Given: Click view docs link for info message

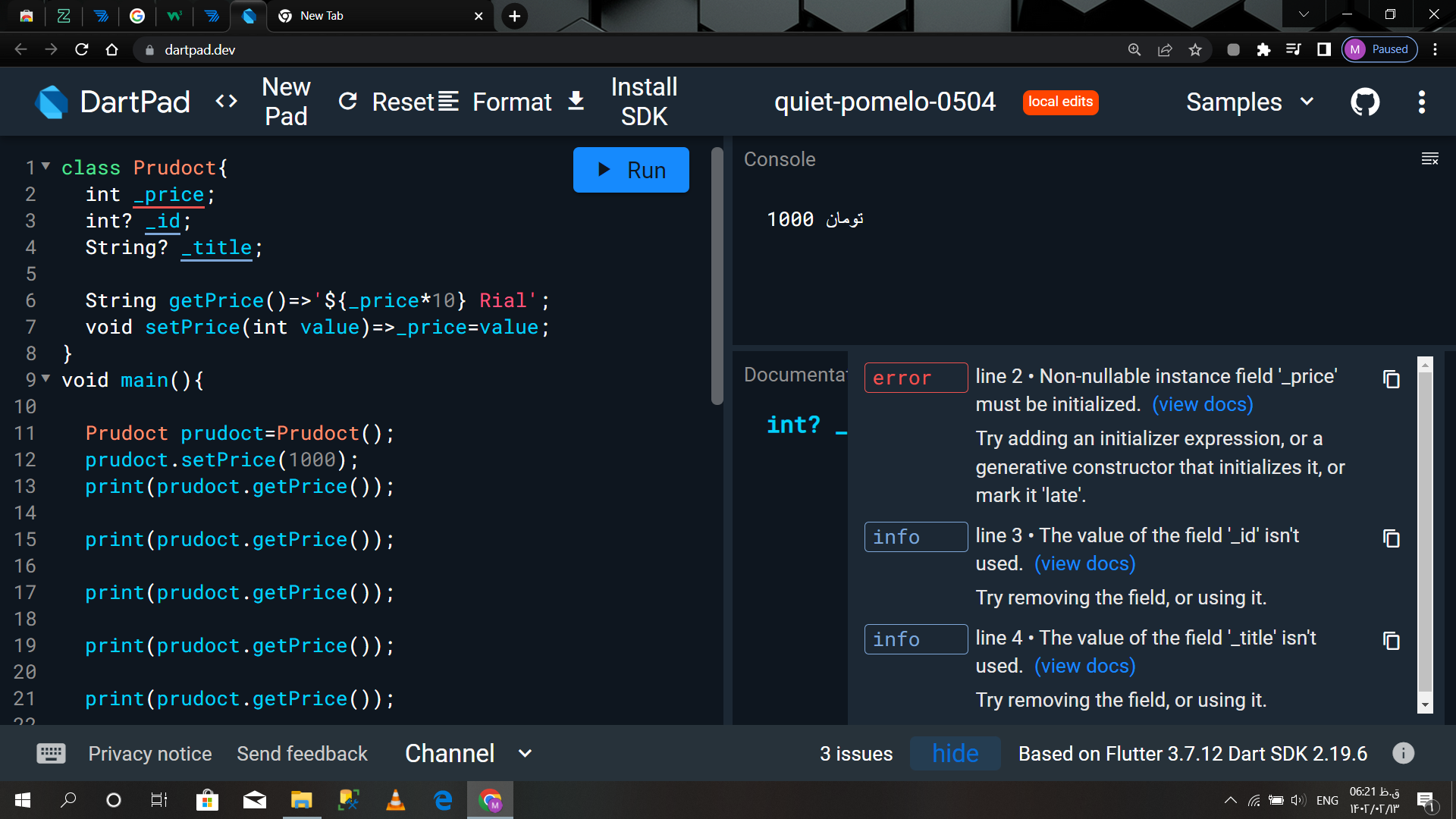Looking at the screenshot, I should [x=1085, y=562].
